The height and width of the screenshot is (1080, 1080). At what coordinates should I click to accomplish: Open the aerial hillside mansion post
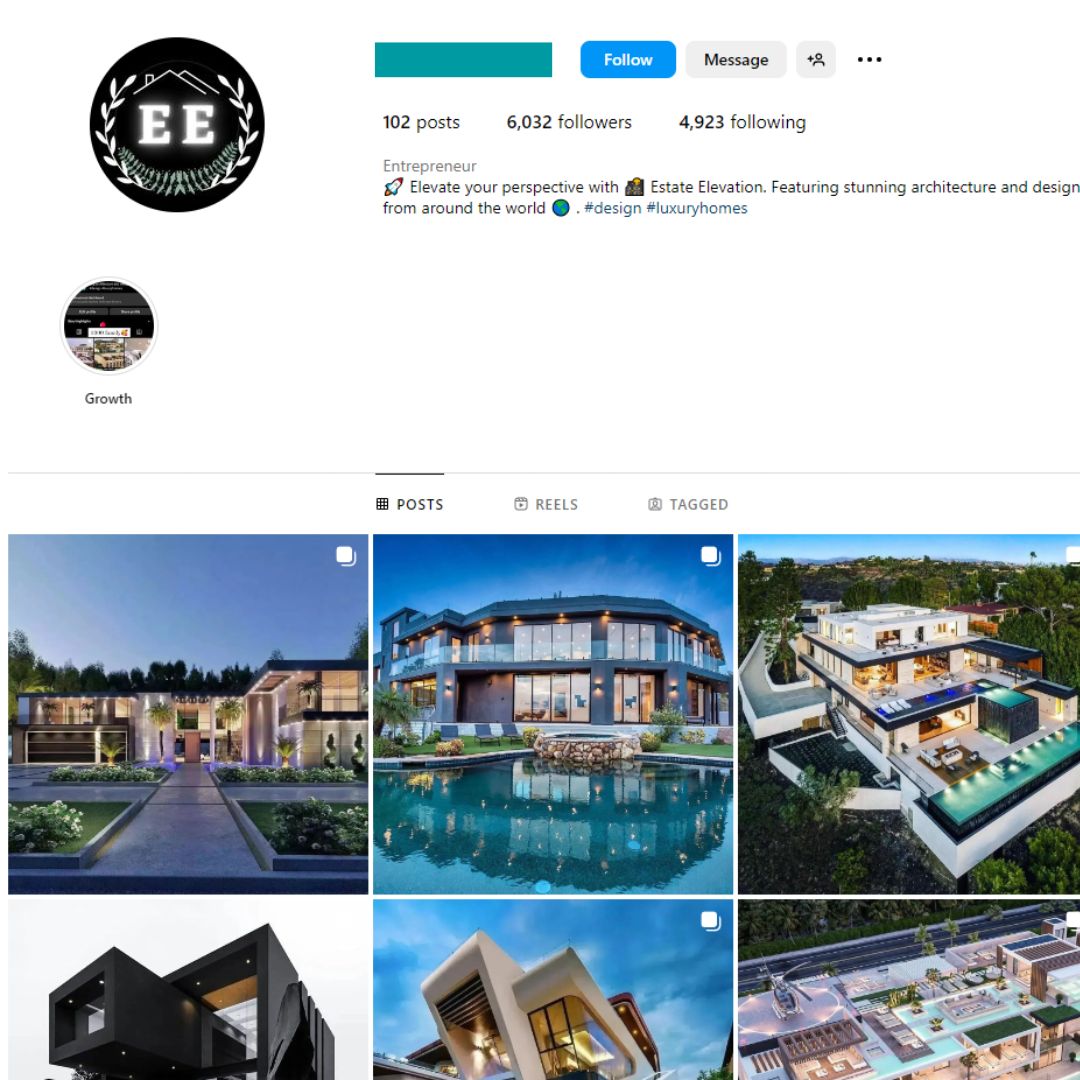pos(908,714)
